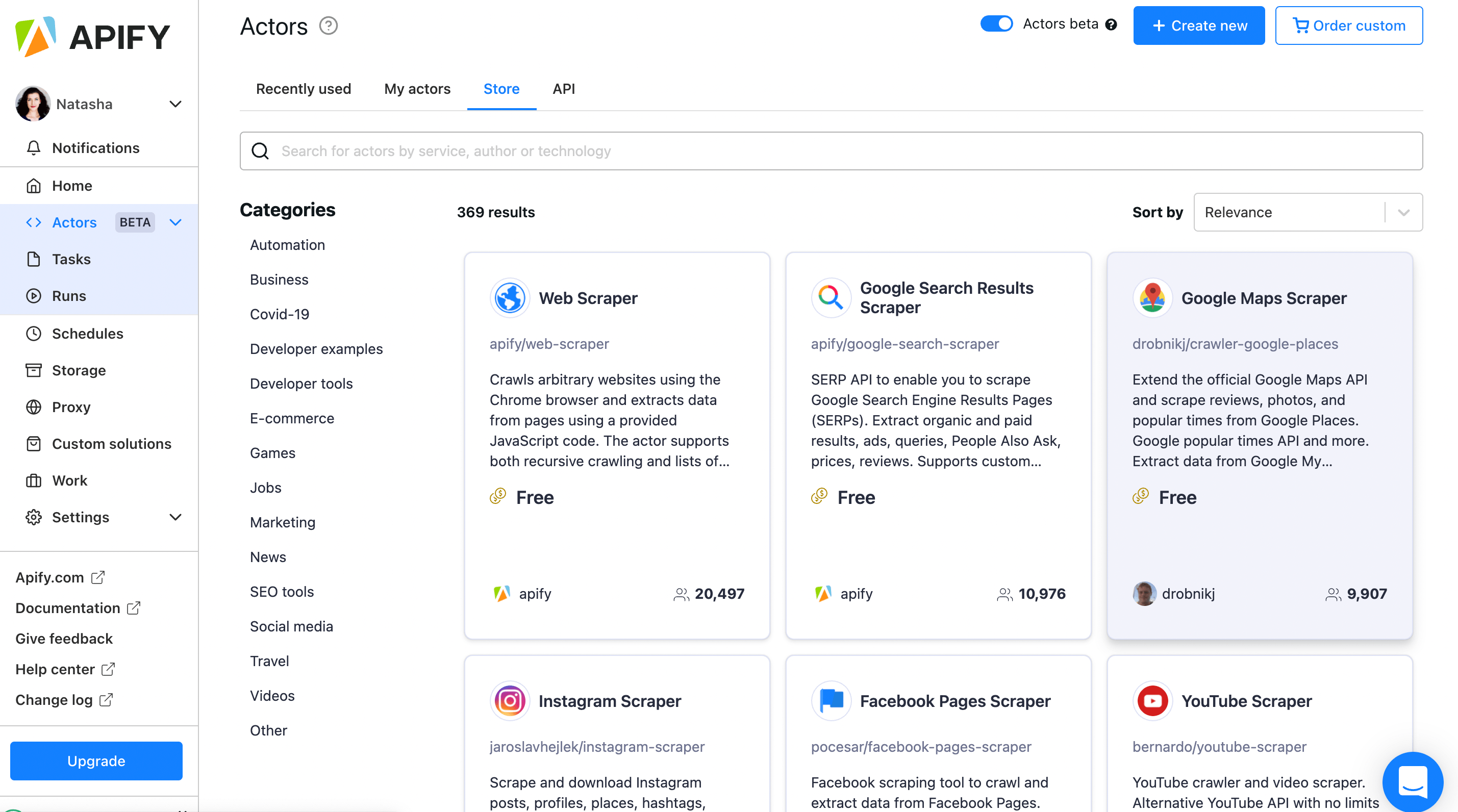
Task: Click the Create new button
Action: click(1199, 25)
